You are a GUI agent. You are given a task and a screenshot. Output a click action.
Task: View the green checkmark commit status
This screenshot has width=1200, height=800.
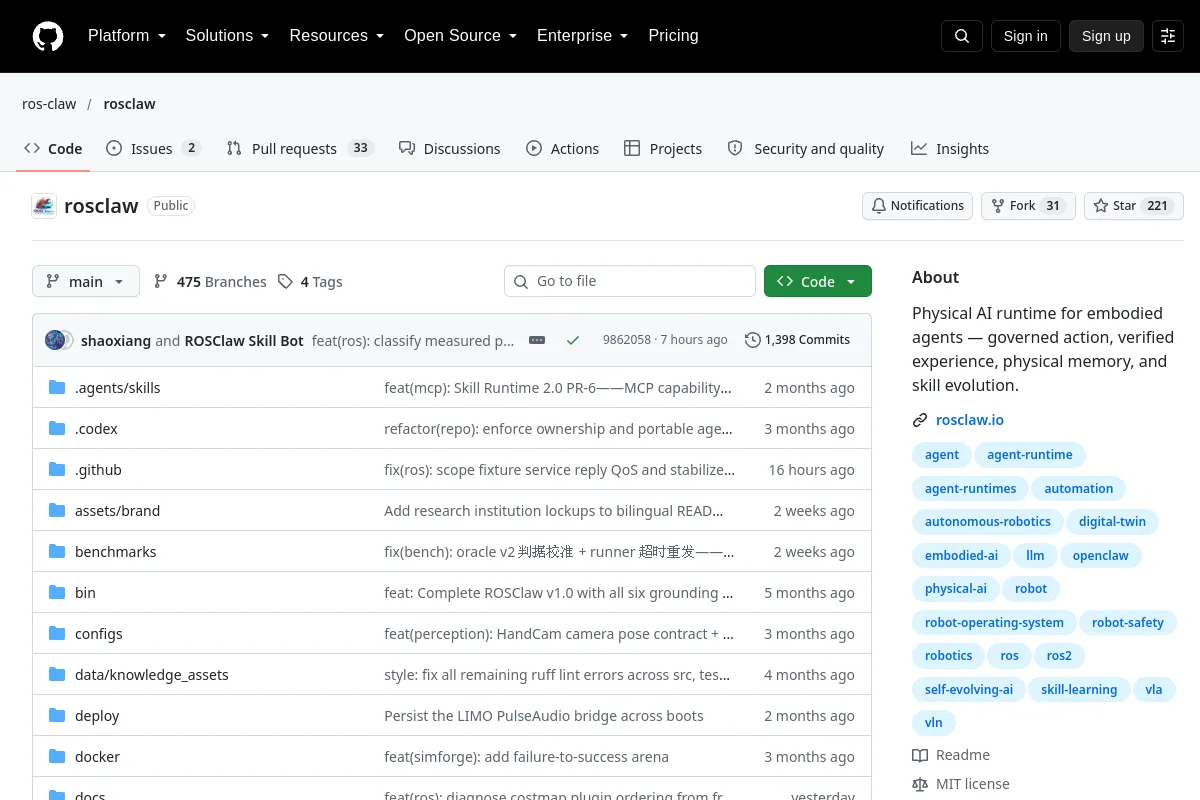coord(573,340)
